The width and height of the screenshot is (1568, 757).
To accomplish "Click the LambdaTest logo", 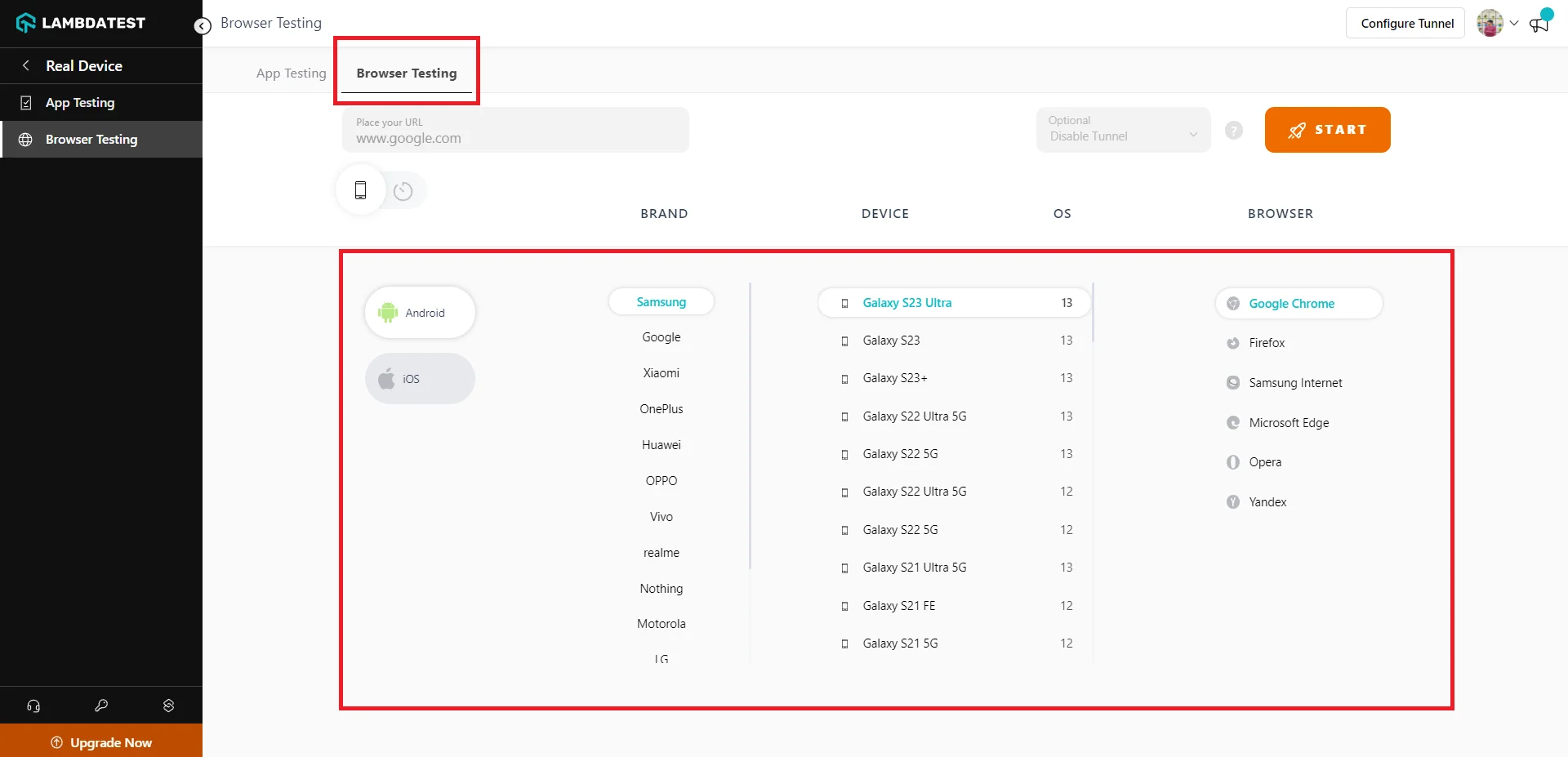I will 81,23.
